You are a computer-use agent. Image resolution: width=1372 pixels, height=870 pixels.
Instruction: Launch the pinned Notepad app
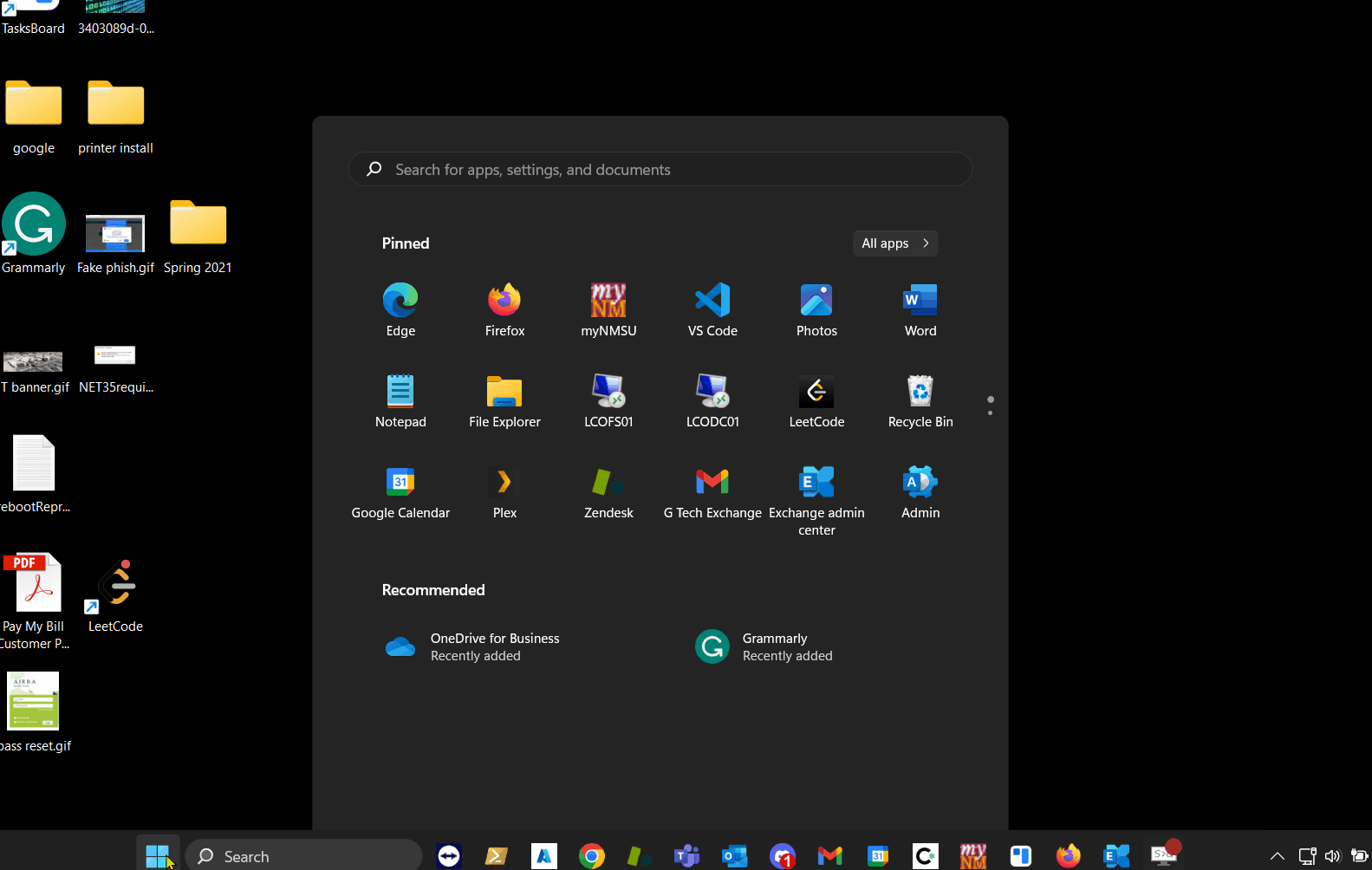coord(400,400)
